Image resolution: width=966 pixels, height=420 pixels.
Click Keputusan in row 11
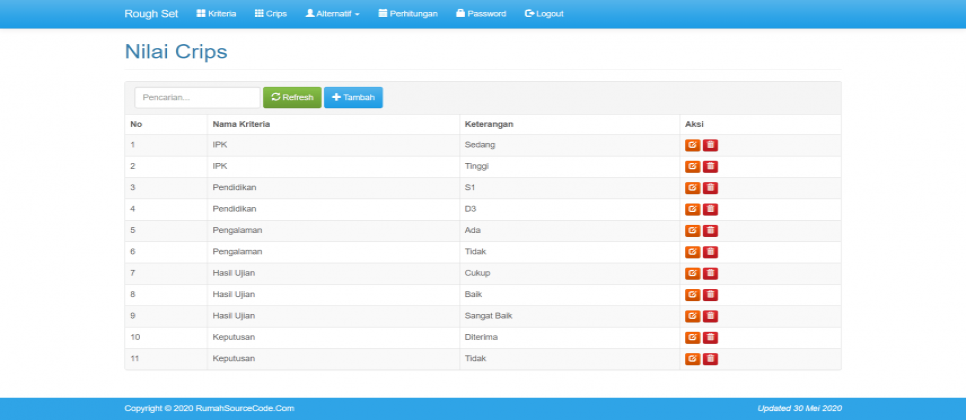[233, 359]
